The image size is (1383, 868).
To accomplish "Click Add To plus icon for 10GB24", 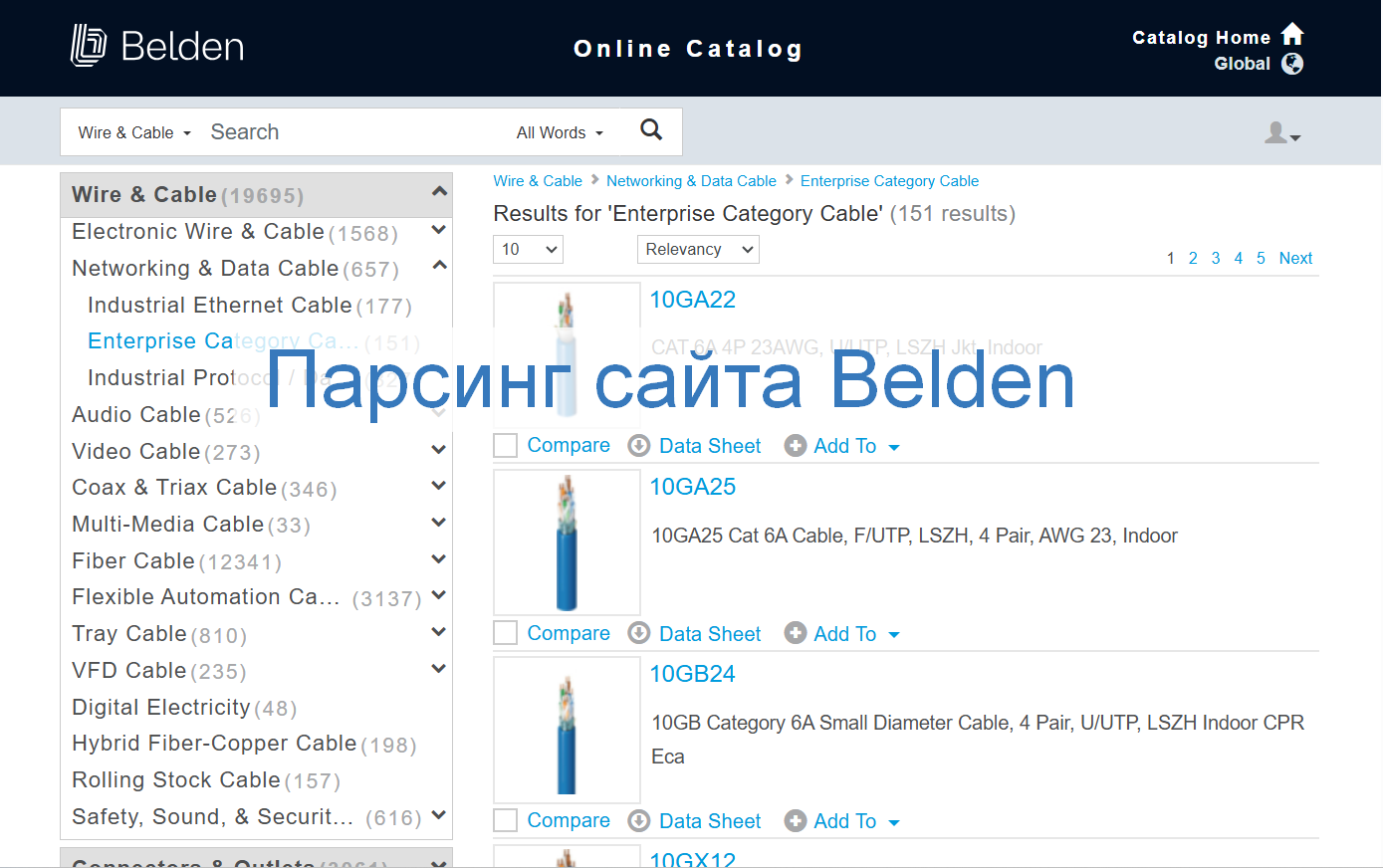I will click(796, 820).
